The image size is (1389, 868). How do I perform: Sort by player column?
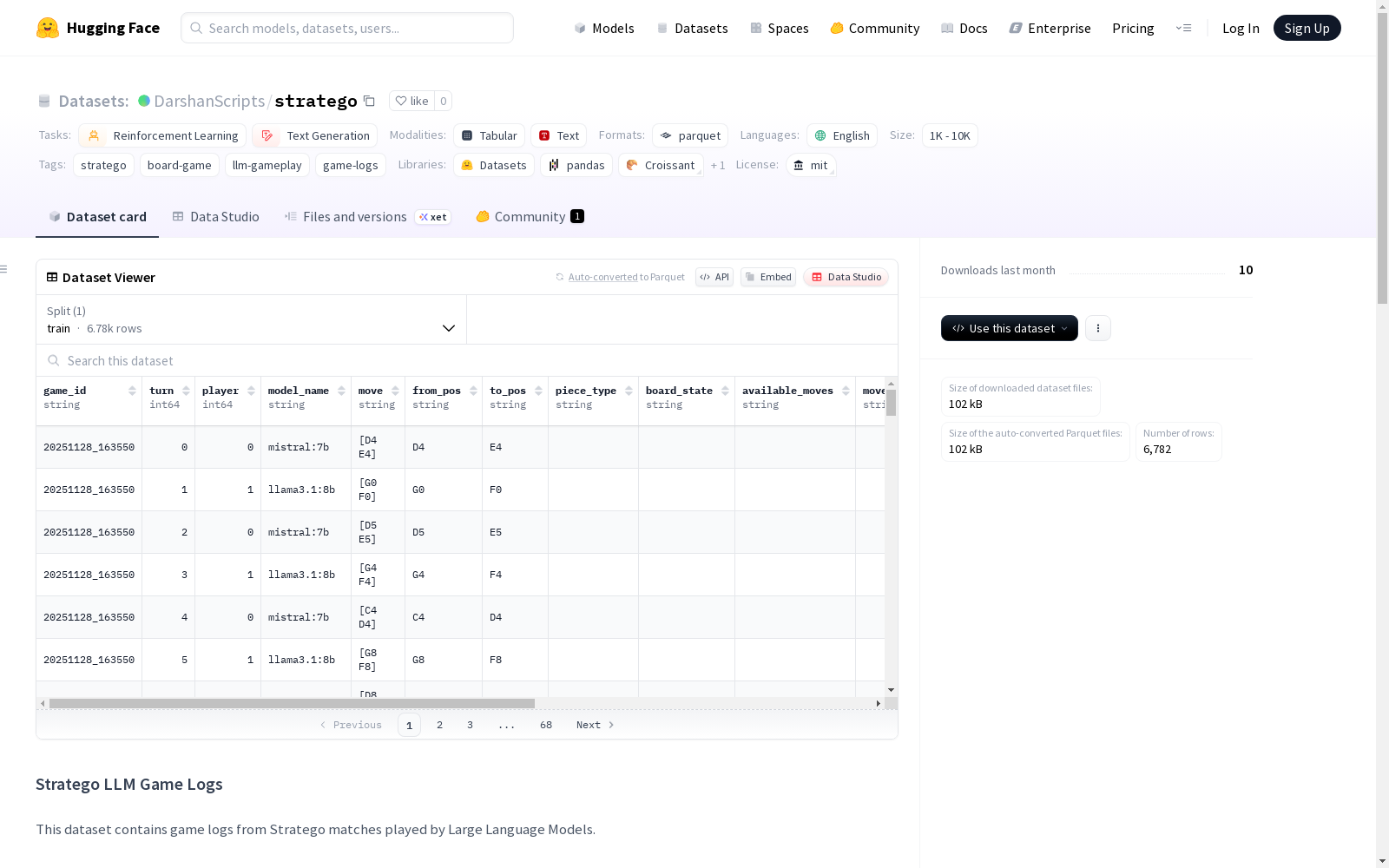pos(252,391)
